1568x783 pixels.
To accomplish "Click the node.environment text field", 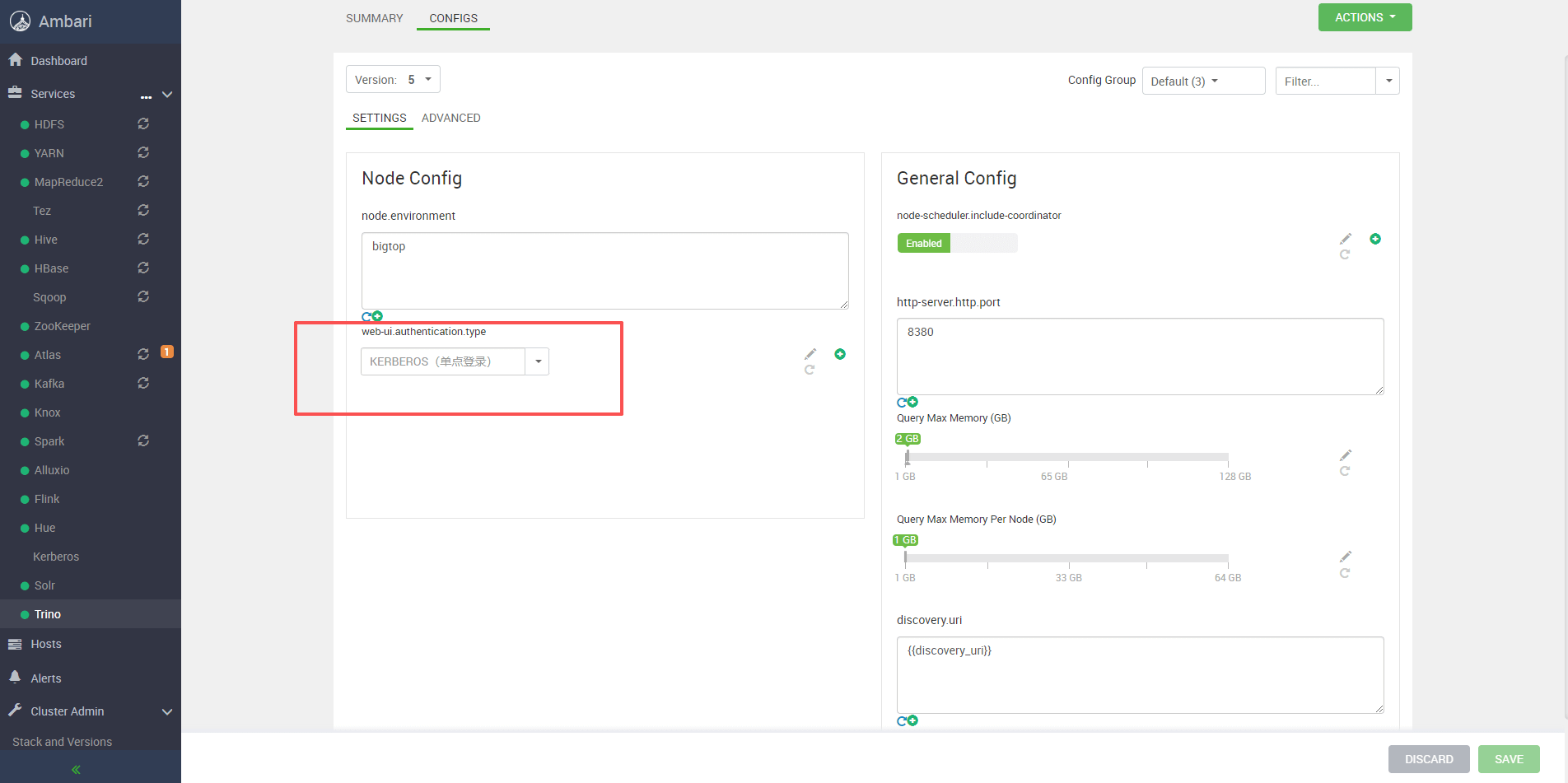I will (x=605, y=271).
